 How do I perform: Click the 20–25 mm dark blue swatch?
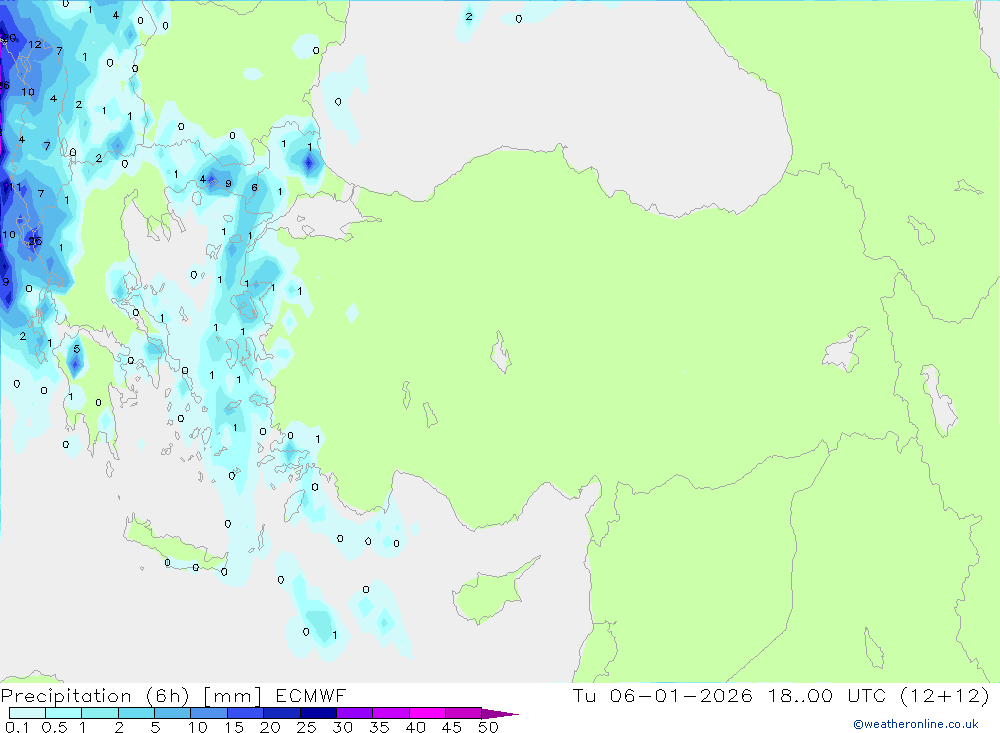click(x=281, y=713)
